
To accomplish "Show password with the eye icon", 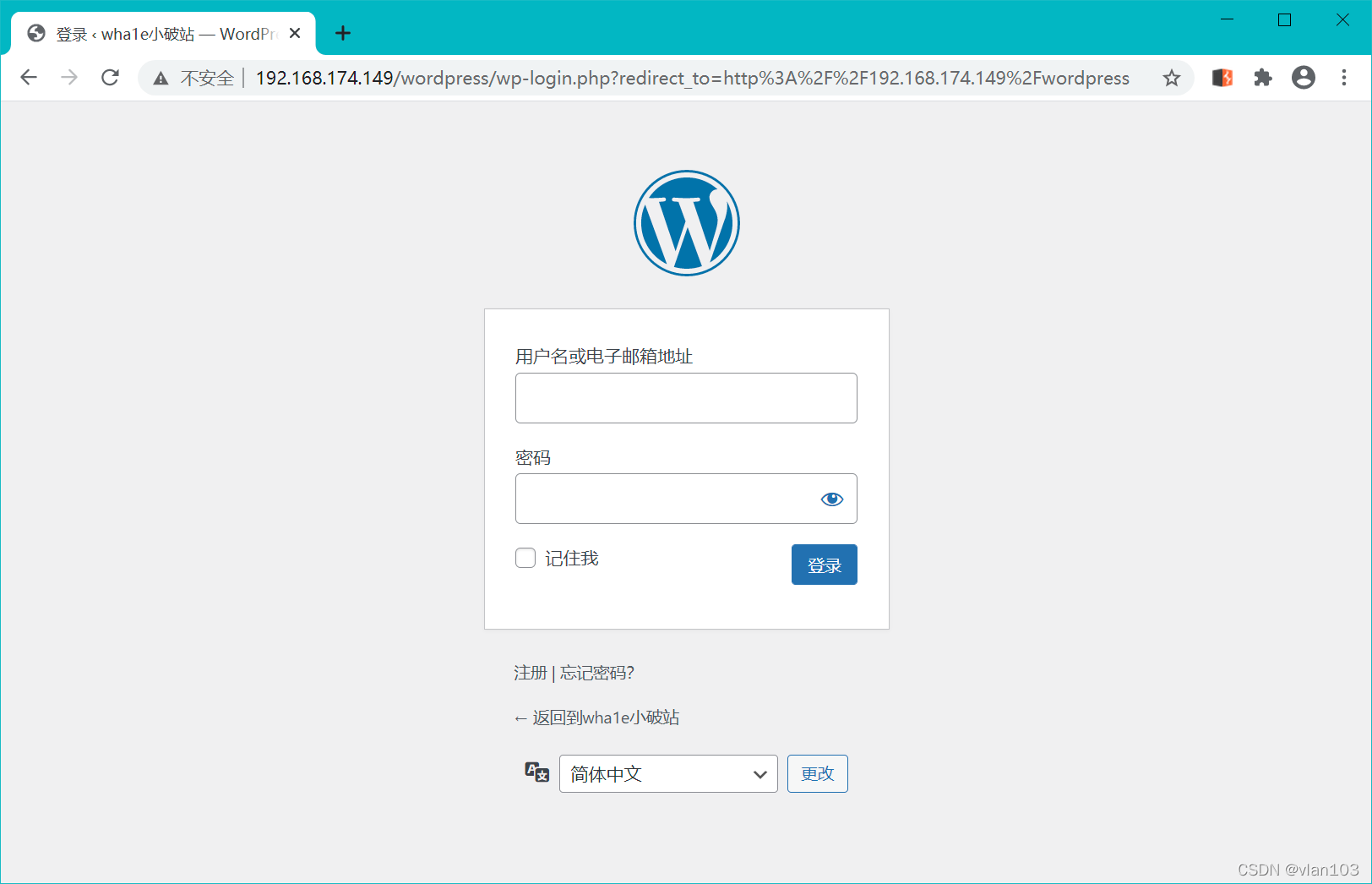I will [x=832, y=499].
